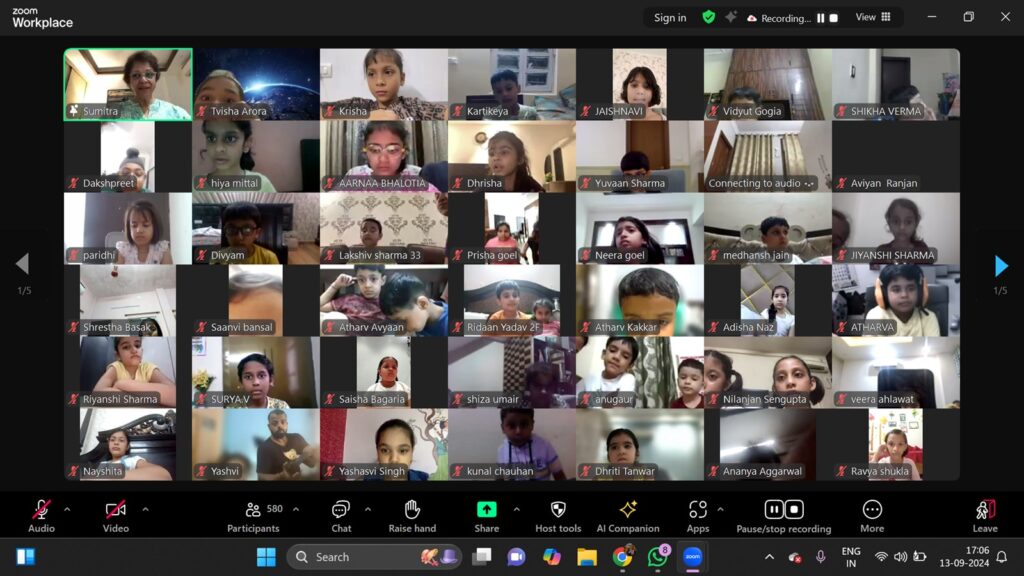Open the View layout menu

click(873, 17)
